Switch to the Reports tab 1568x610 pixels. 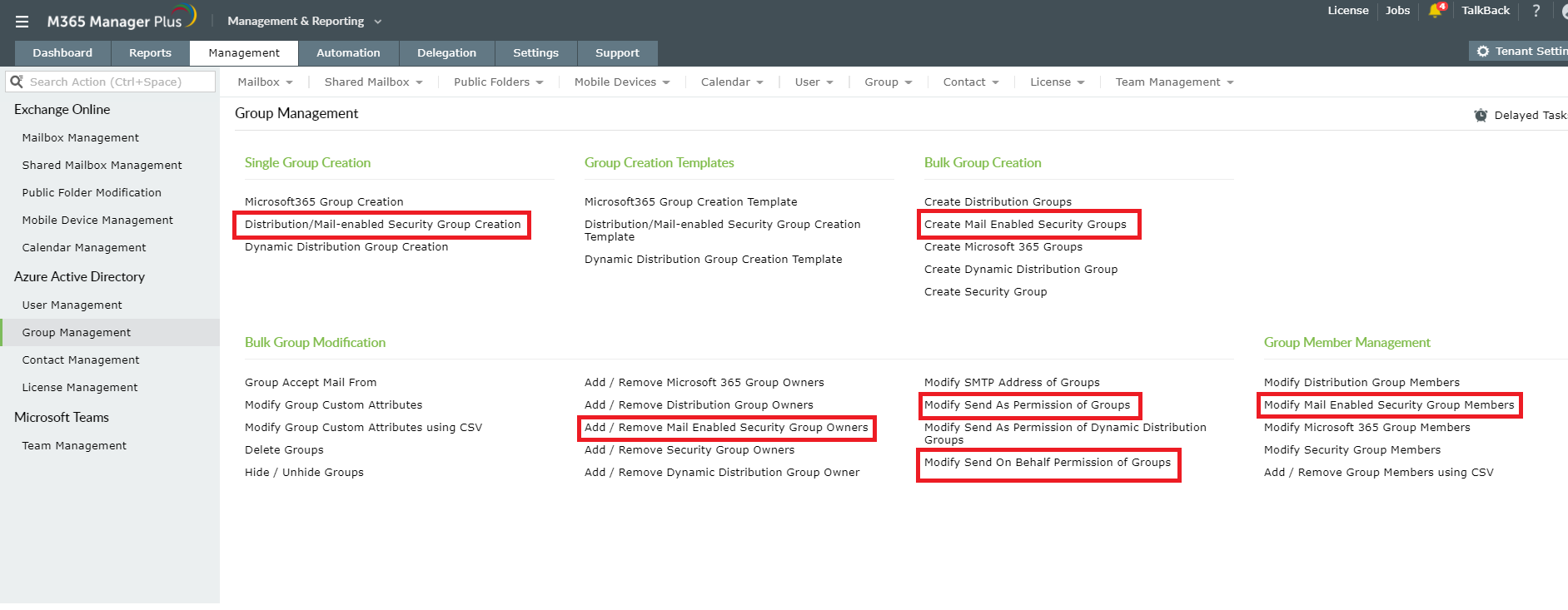[x=150, y=52]
